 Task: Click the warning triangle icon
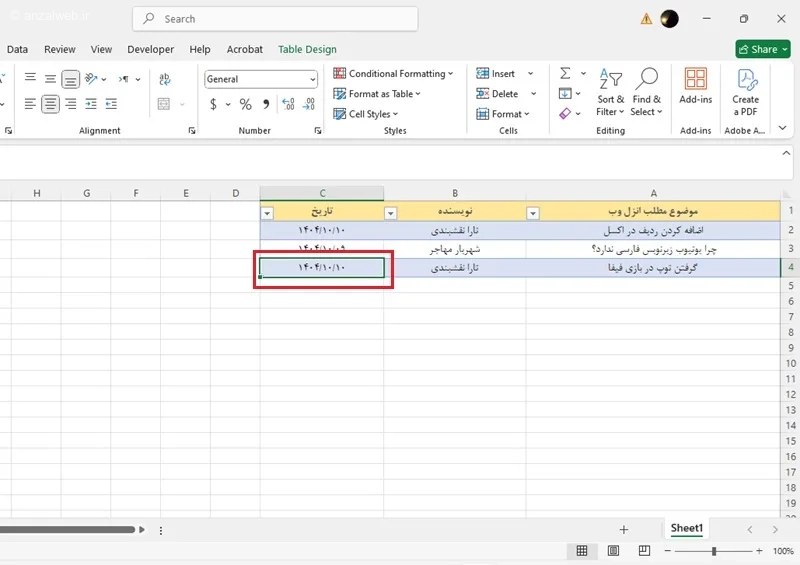tap(646, 19)
